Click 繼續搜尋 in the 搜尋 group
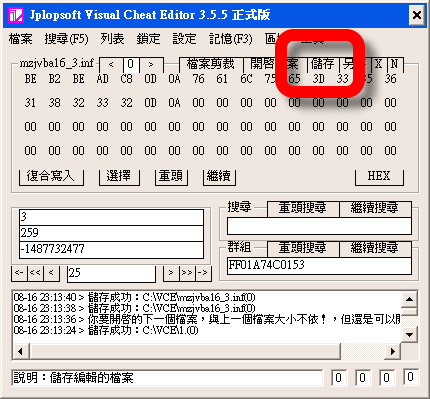Viewport: 430px width, 399px height. (375, 209)
